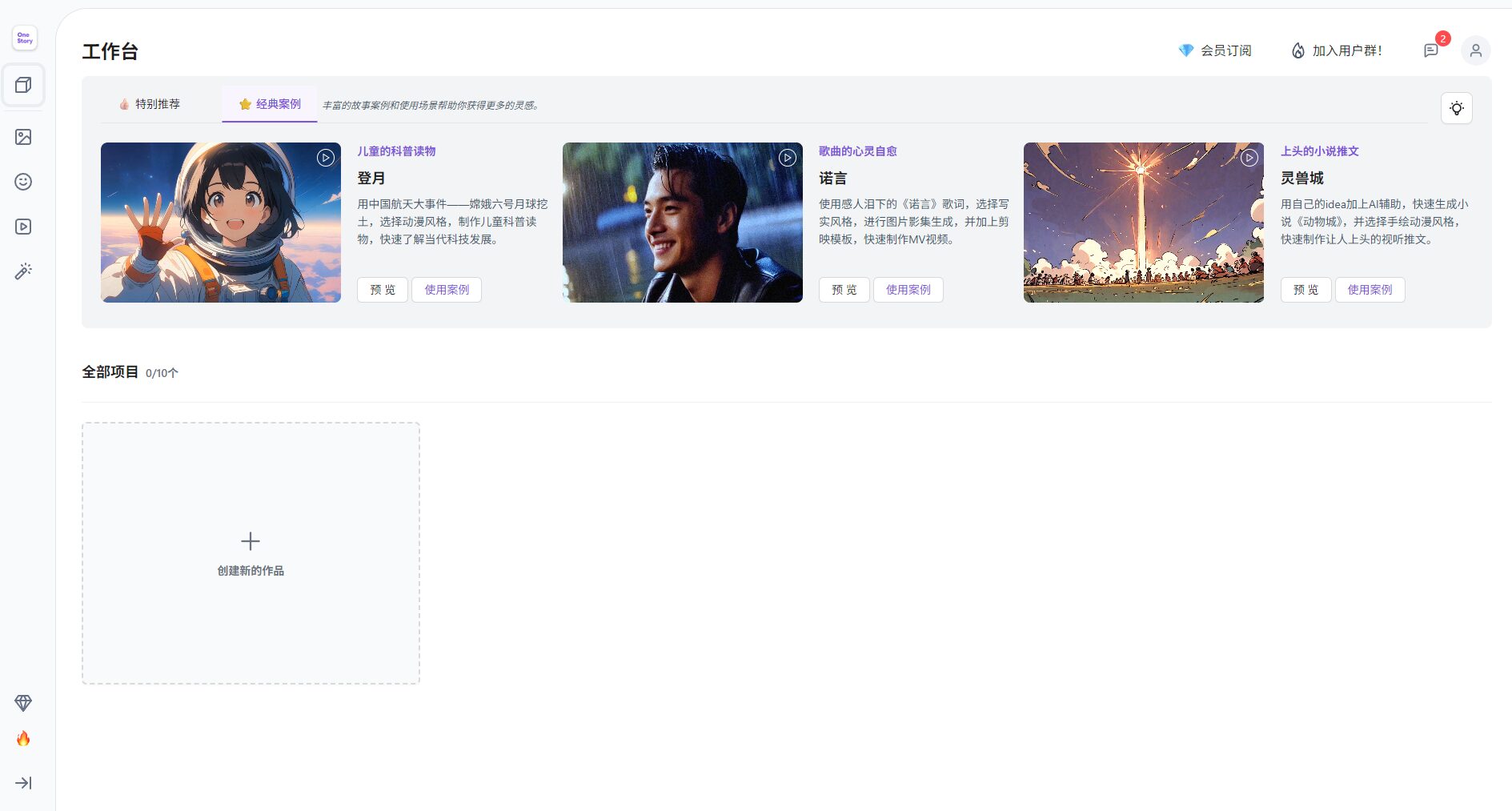1512x811 pixels.
Task: Open the smiley face character icon
Action: click(x=23, y=182)
